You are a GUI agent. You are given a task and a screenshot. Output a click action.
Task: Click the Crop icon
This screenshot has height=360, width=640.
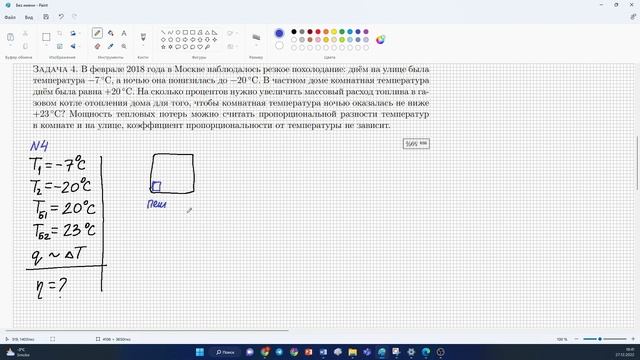60,33
